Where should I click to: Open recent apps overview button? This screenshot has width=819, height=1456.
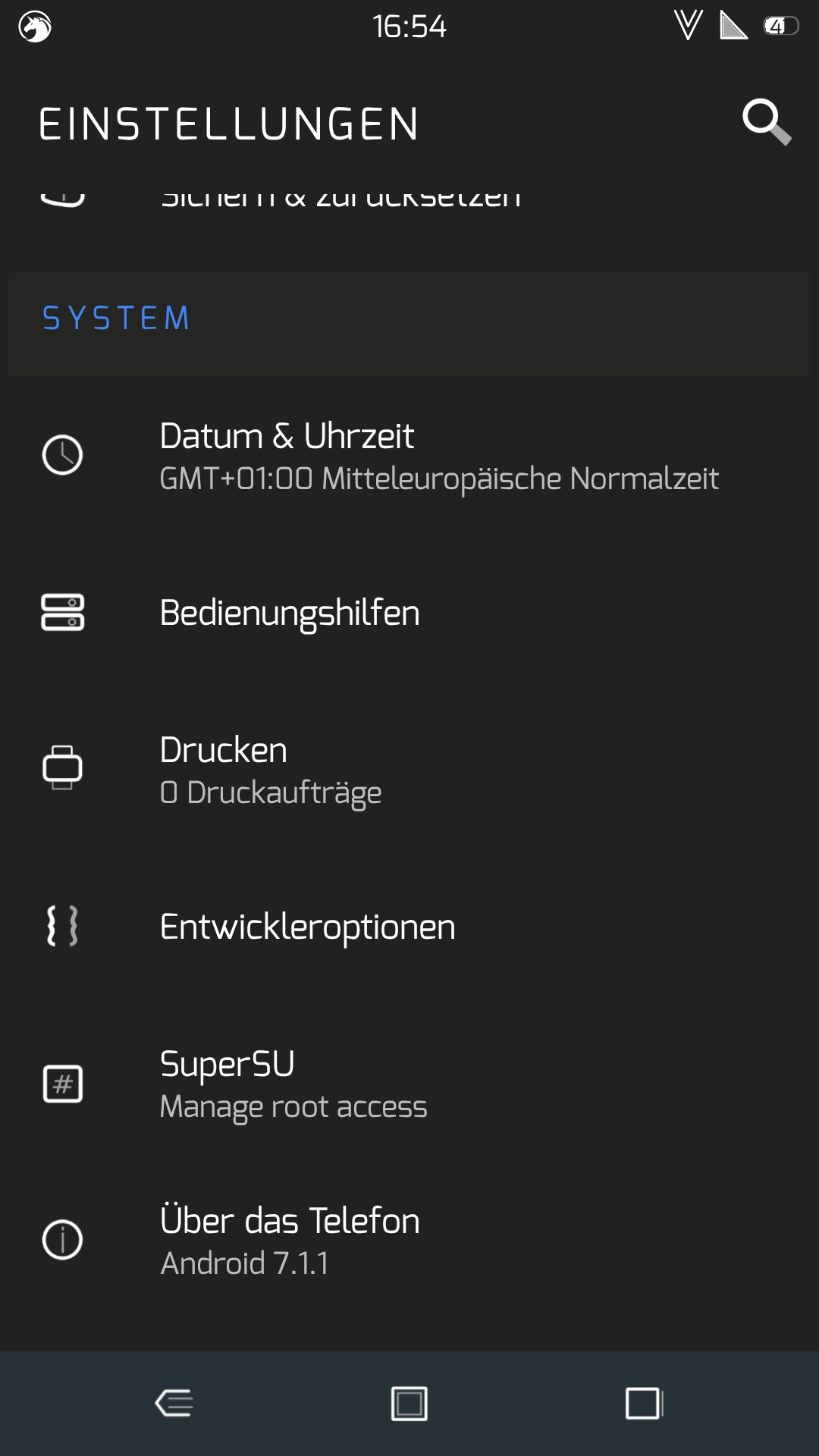pos(644,1403)
